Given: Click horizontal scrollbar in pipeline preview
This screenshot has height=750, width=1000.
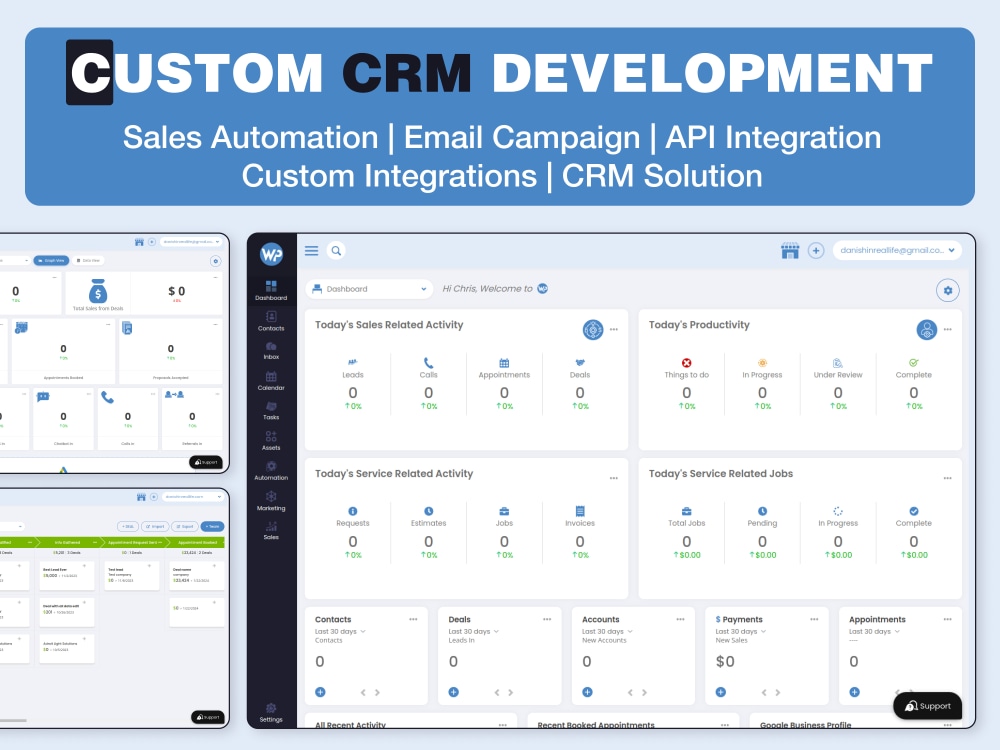Looking at the screenshot, I should (13, 721).
